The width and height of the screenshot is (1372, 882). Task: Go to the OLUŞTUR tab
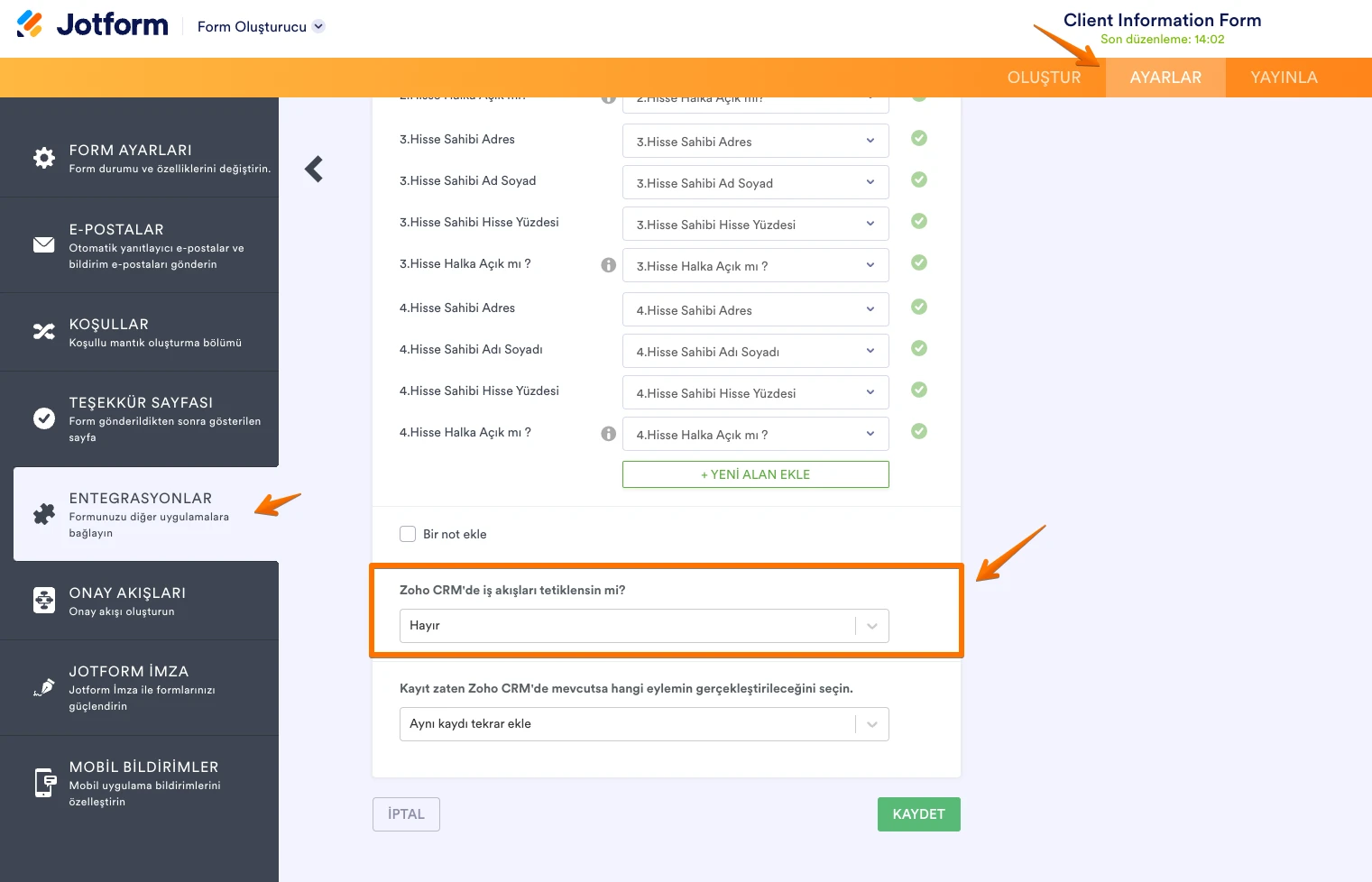click(1044, 78)
